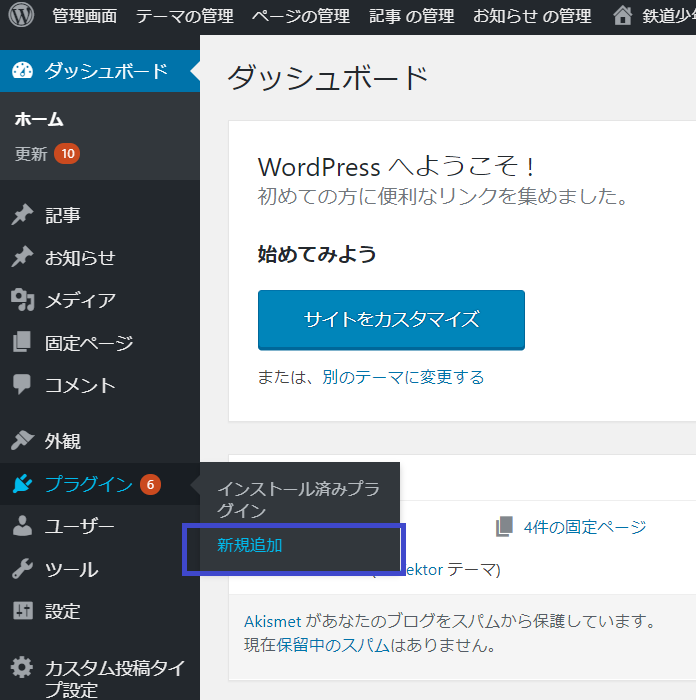Choose 新規追加 from the plugin flyout
This screenshot has width=696, height=700.
click(250, 545)
